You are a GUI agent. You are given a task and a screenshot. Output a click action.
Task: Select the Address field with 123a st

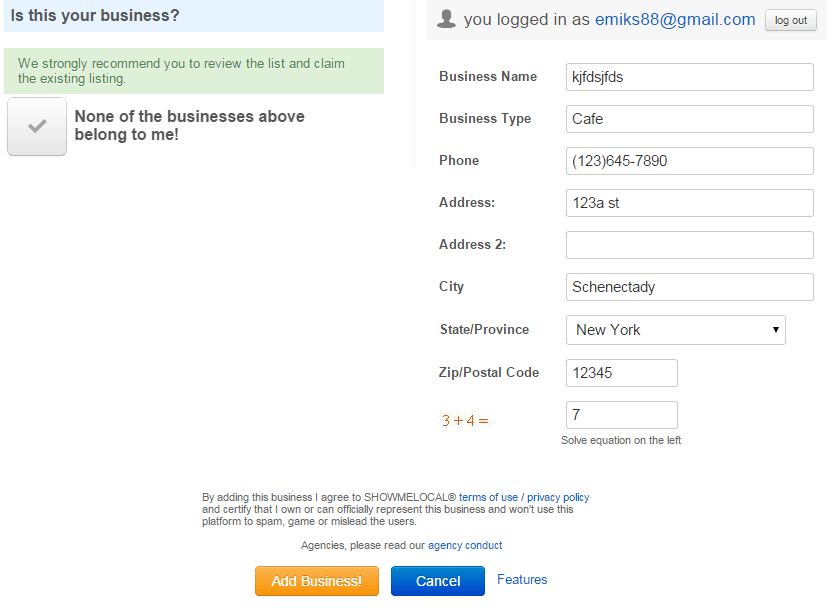pos(690,203)
